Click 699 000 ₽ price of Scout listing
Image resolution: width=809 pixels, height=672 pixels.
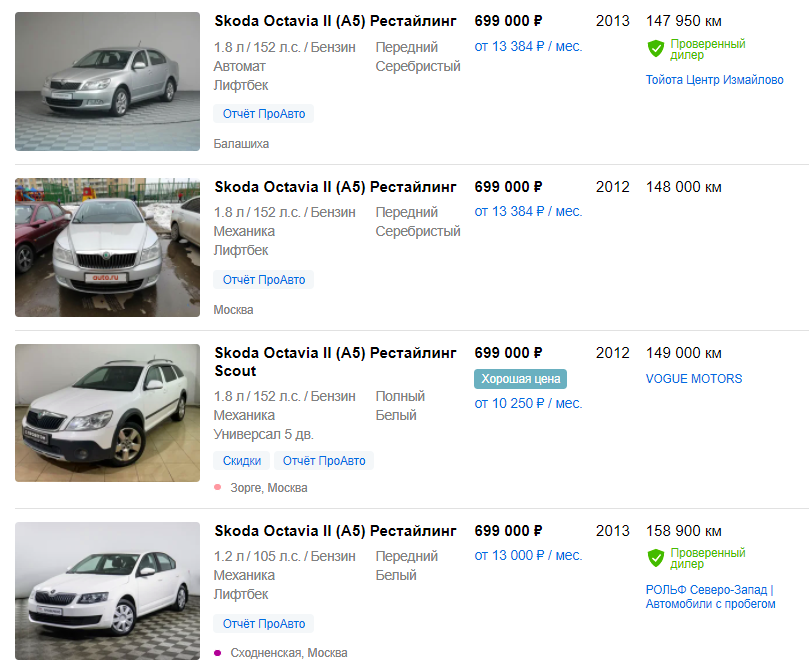coord(508,353)
